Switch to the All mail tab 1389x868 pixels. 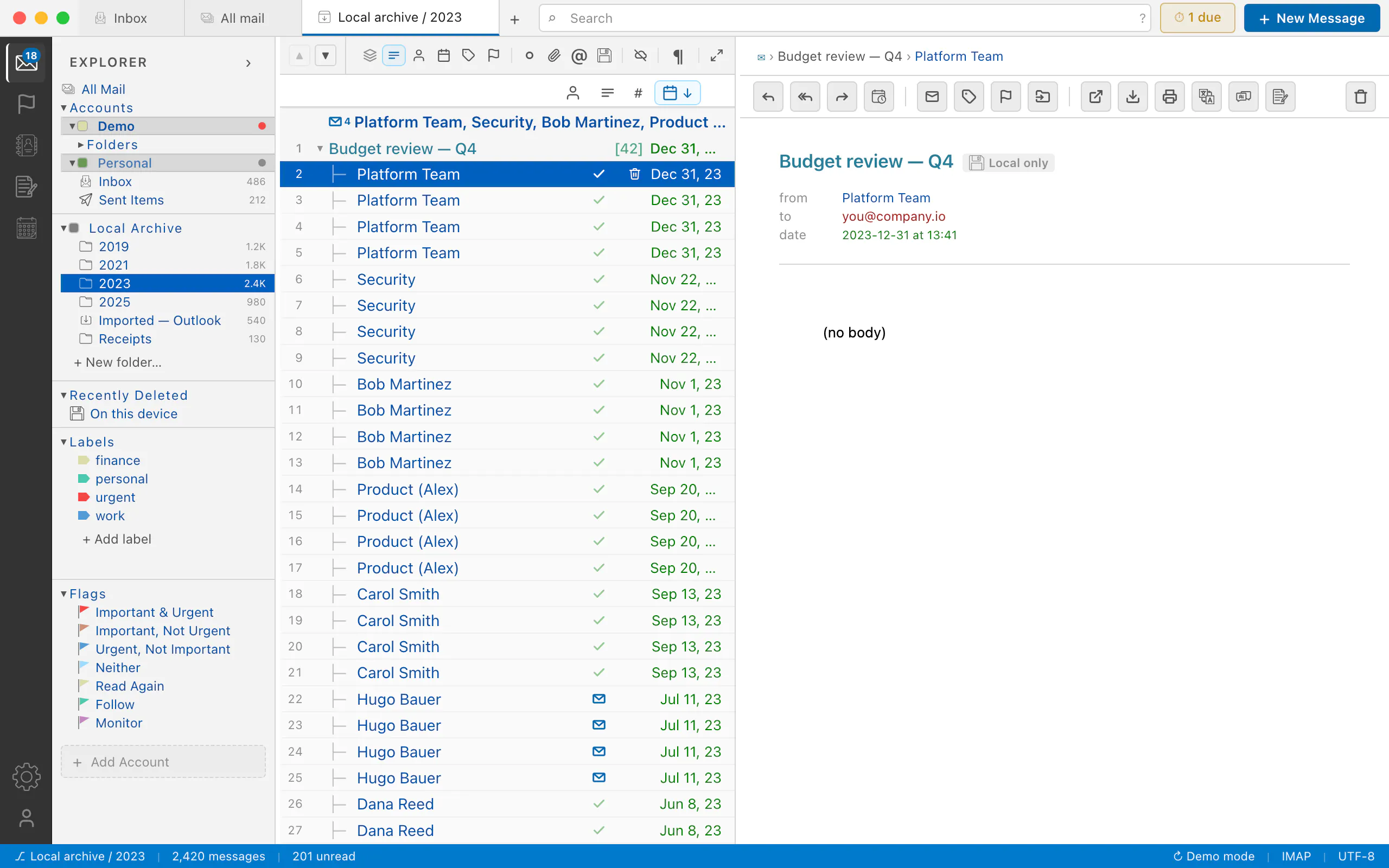click(242, 18)
